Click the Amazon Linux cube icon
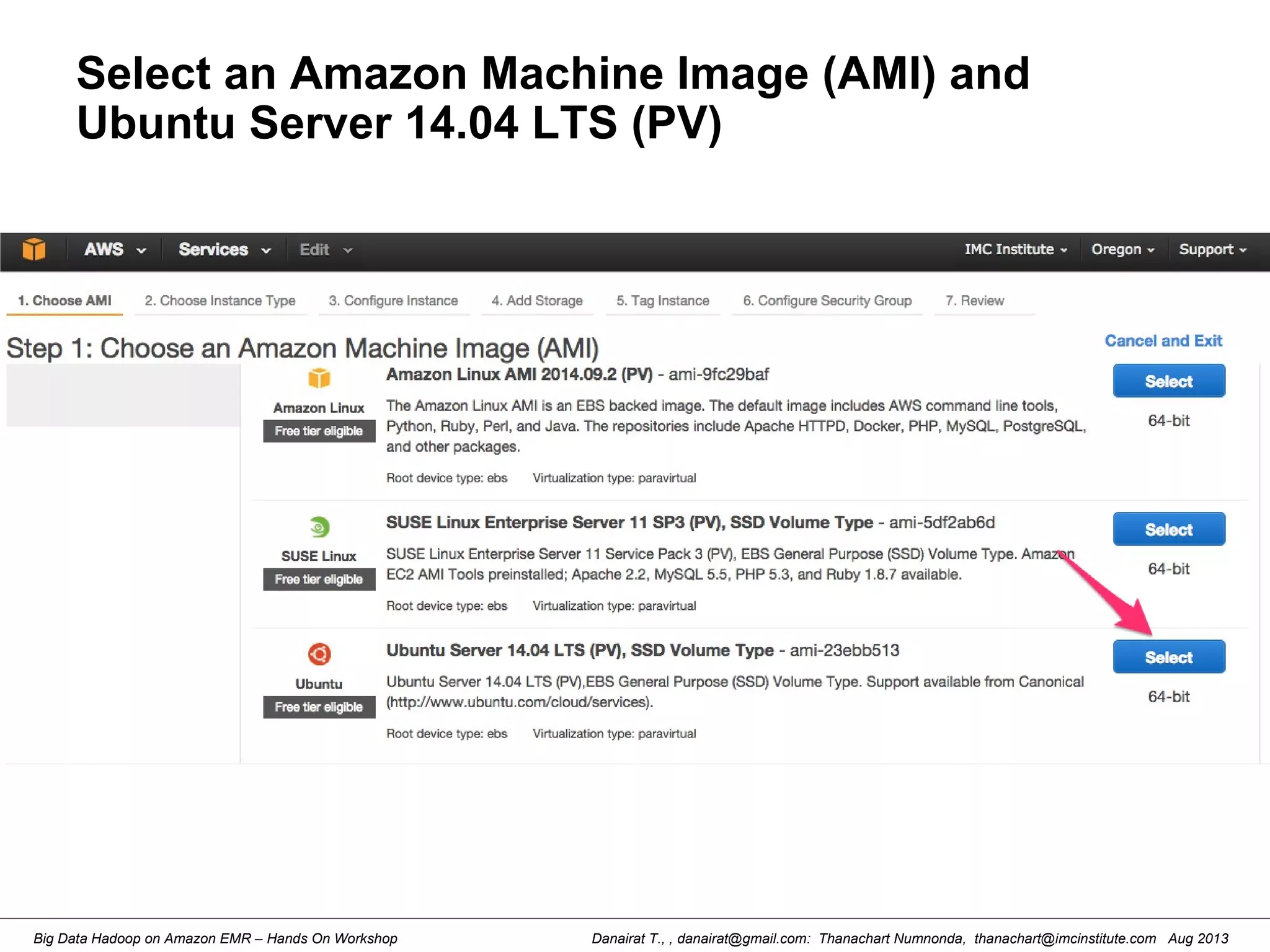Viewport: 1270px width, 952px height. [x=319, y=377]
